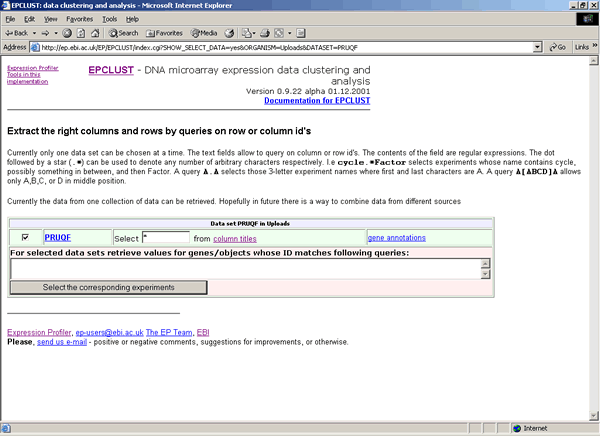Click the text area scroll up arrow

[485, 263]
